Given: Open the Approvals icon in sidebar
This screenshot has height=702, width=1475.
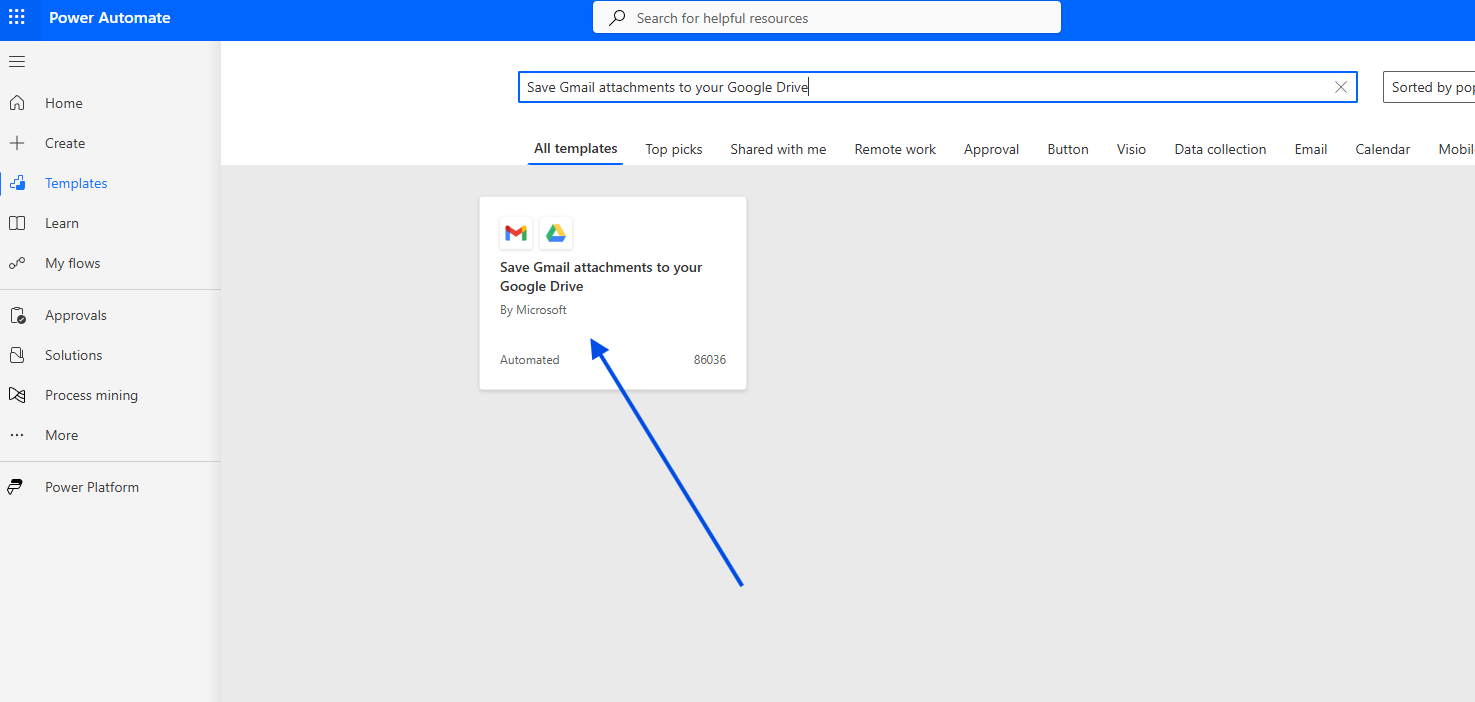Looking at the screenshot, I should click(x=17, y=315).
